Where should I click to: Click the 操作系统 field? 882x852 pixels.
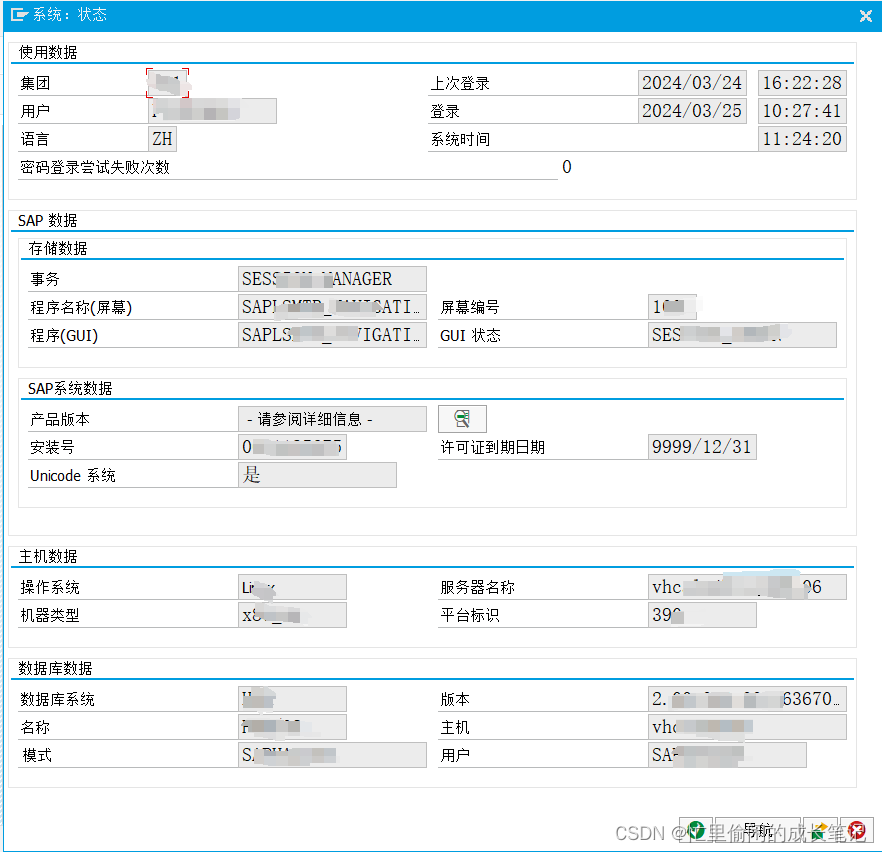[x=292, y=587]
